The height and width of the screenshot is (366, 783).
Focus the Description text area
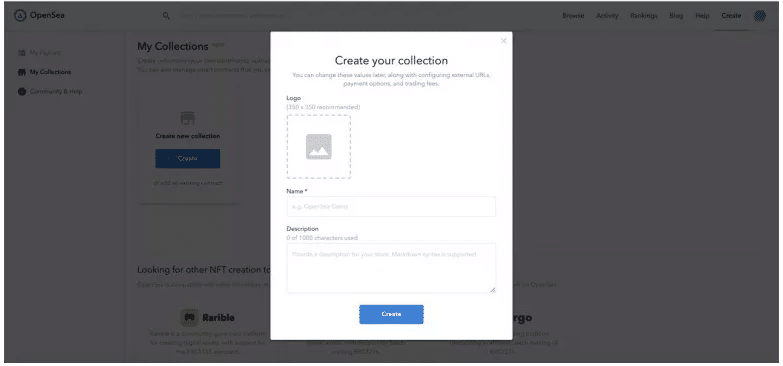pyautogui.click(x=391, y=268)
